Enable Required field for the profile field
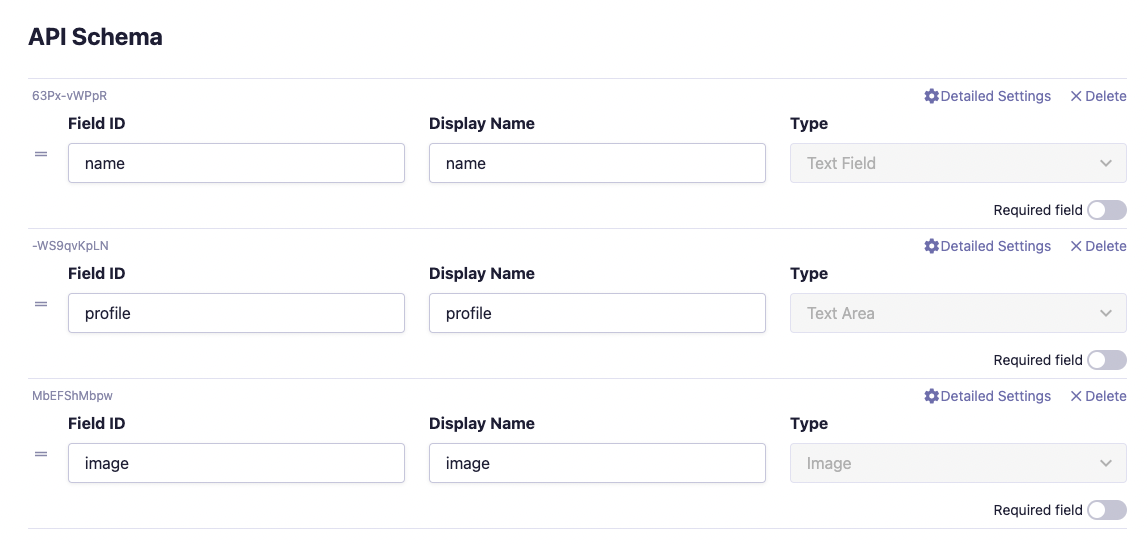 click(x=1106, y=360)
